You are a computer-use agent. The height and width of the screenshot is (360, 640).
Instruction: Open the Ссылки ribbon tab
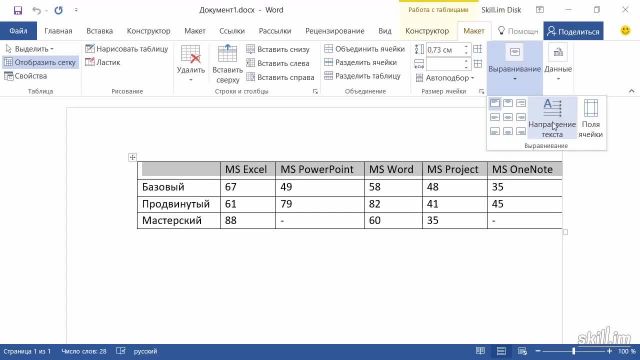click(232, 31)
